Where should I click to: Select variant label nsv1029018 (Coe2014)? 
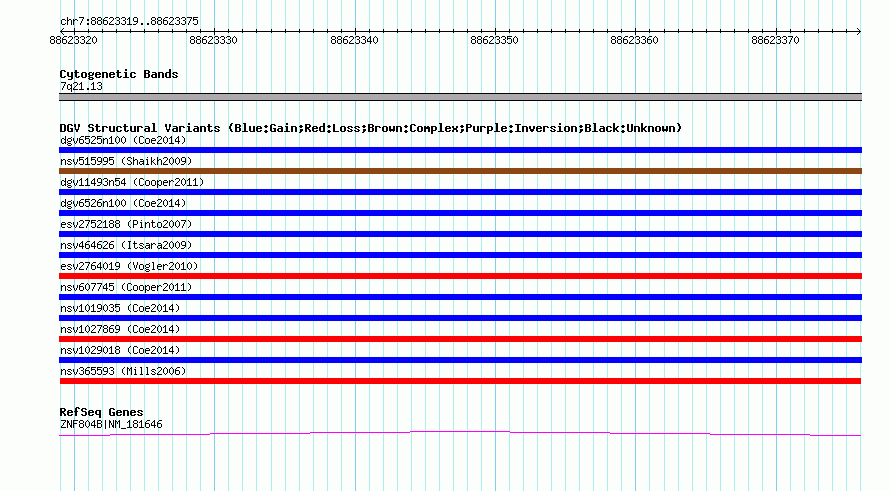(x=120, y=350)
